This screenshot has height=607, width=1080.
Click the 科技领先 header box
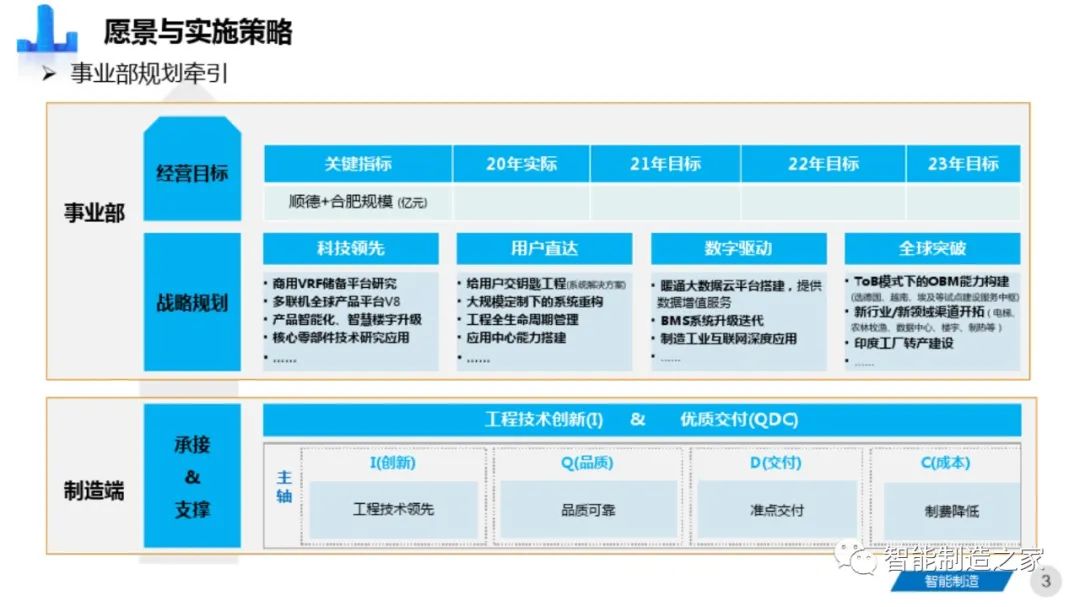351,249
